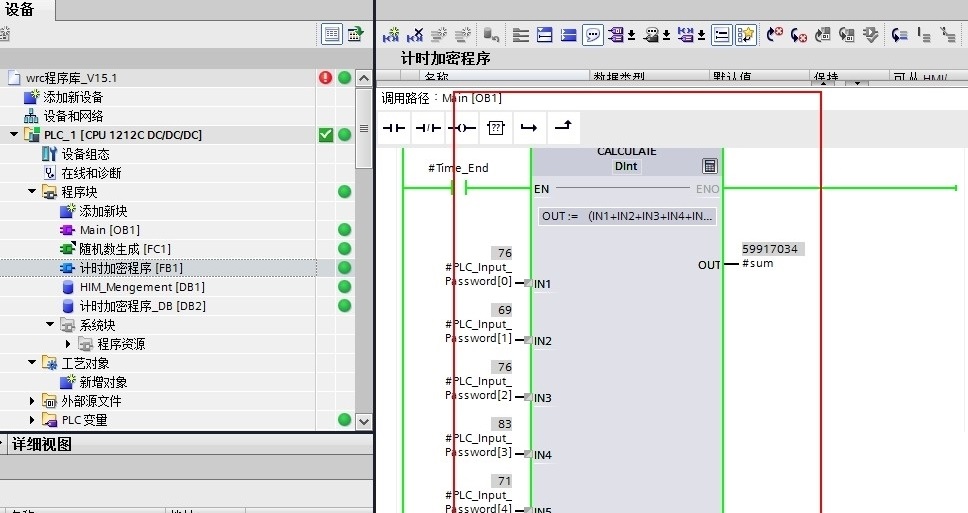Open calculator icon on CALCULATE box
This screenshot has width=968, height=513.
point(710,165)
